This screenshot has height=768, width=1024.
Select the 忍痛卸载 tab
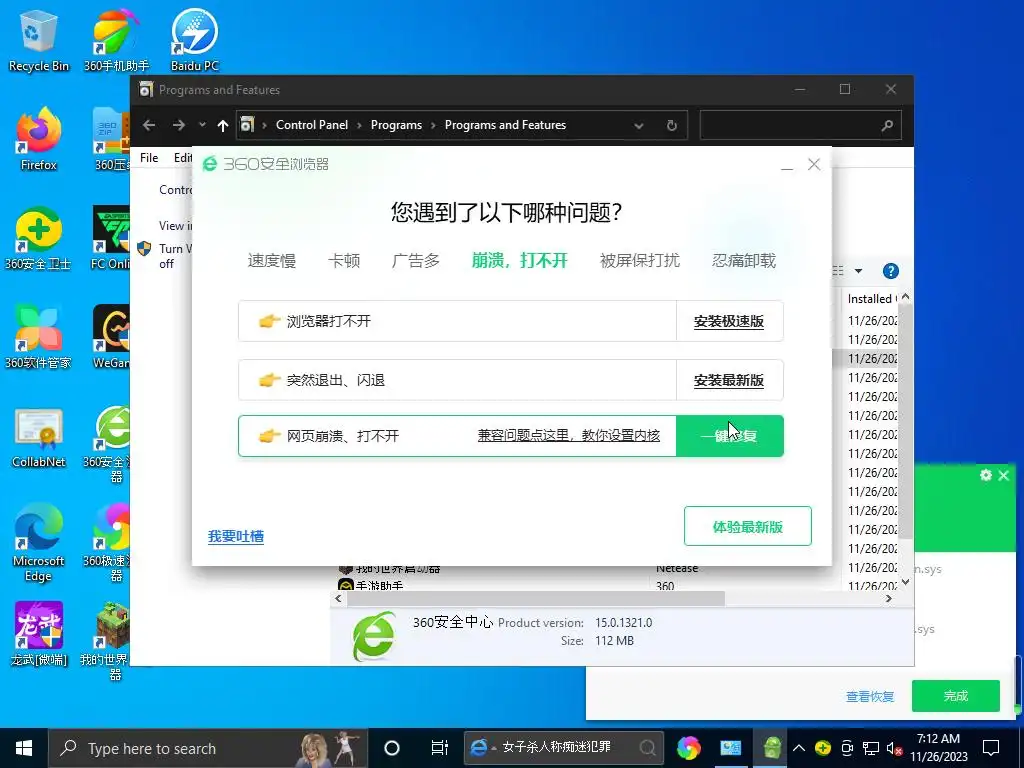[x=744, y=261]
